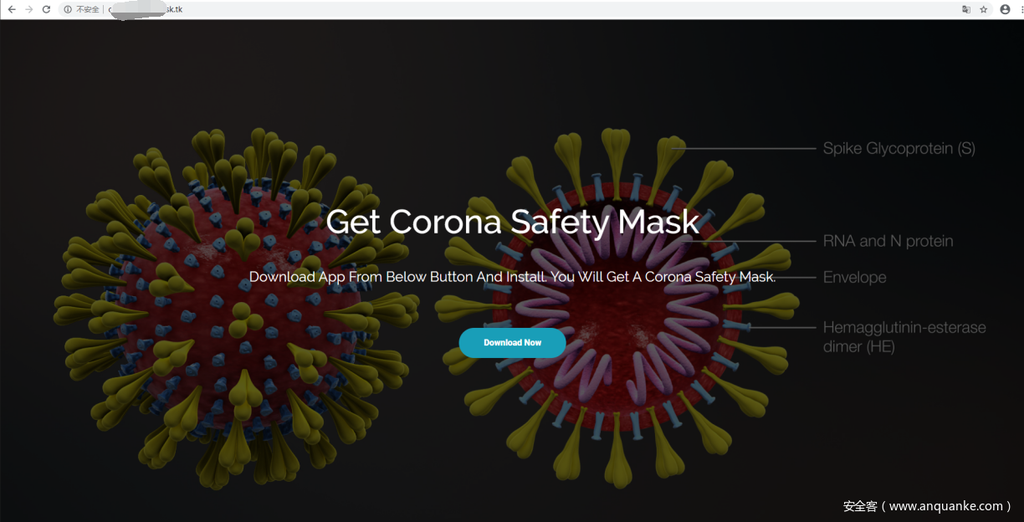Screen dimensions: 1024x522
Task: Click the Envelope label
Action: click(x=854, y=277)
